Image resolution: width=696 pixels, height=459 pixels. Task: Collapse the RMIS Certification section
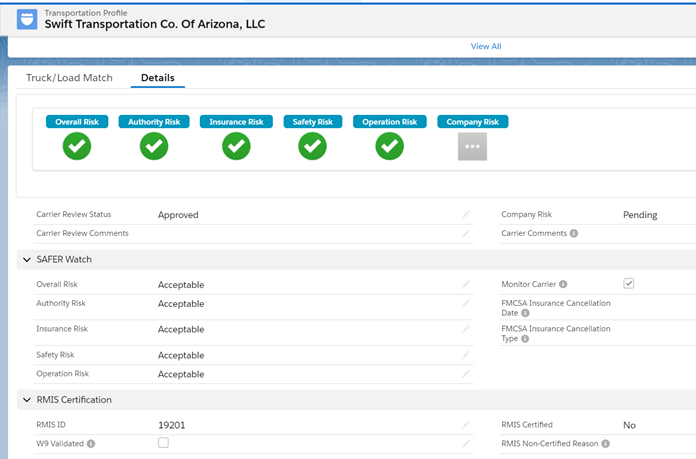click(x=27, y=400)
